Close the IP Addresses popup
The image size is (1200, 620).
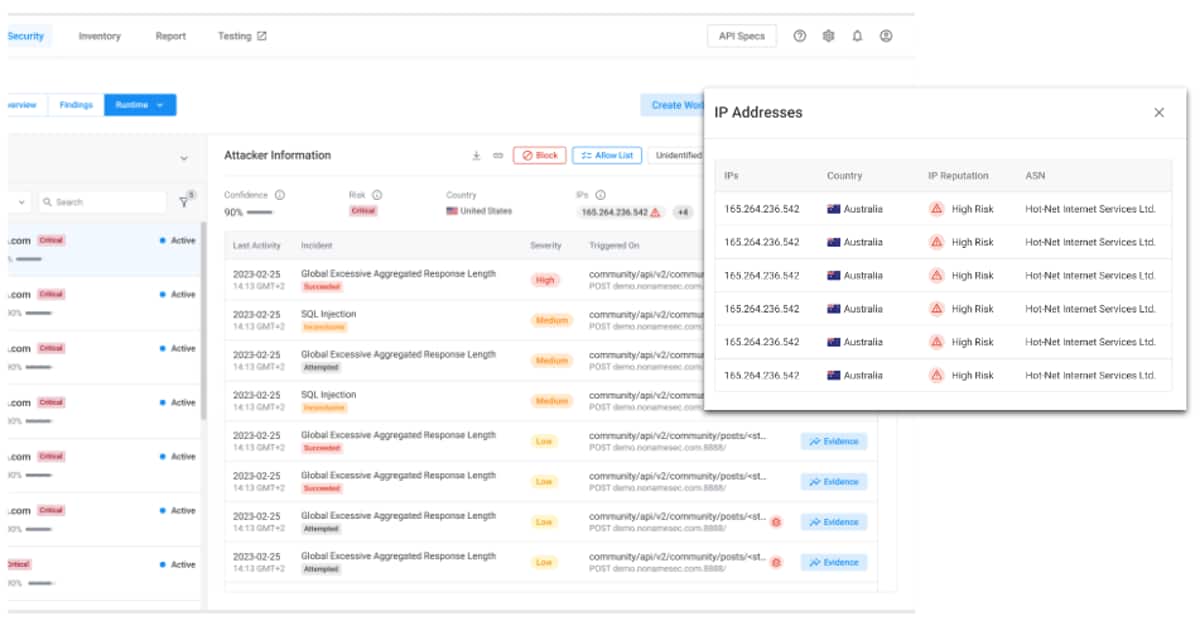(x=1159, y=113)
